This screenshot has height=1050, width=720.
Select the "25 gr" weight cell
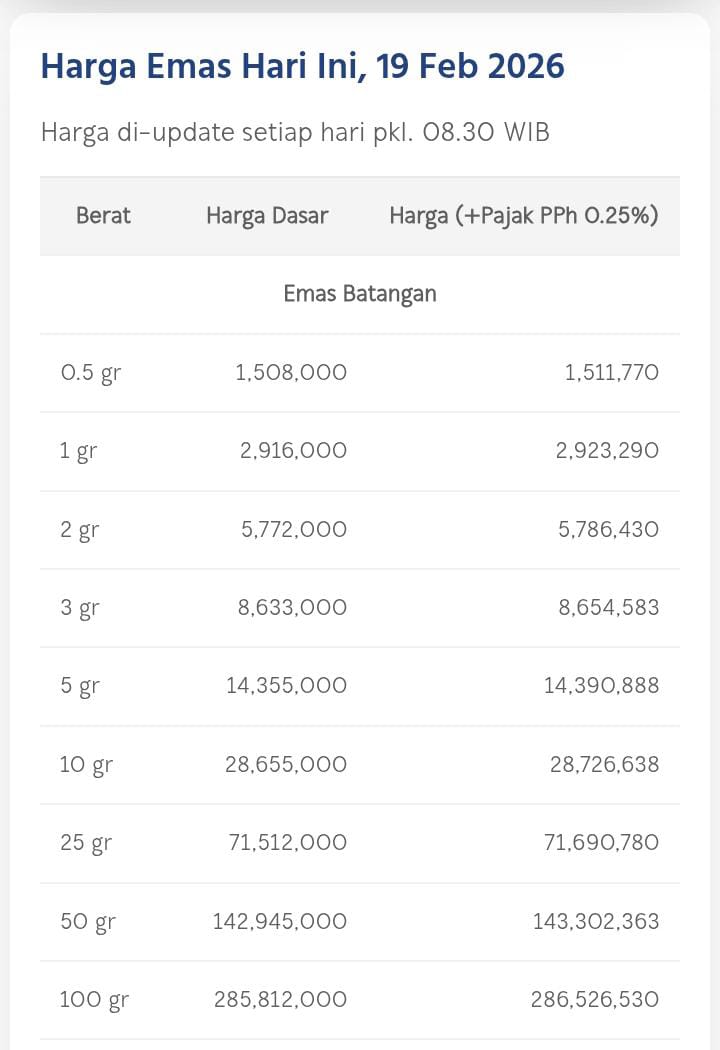[x=86, y=843]
